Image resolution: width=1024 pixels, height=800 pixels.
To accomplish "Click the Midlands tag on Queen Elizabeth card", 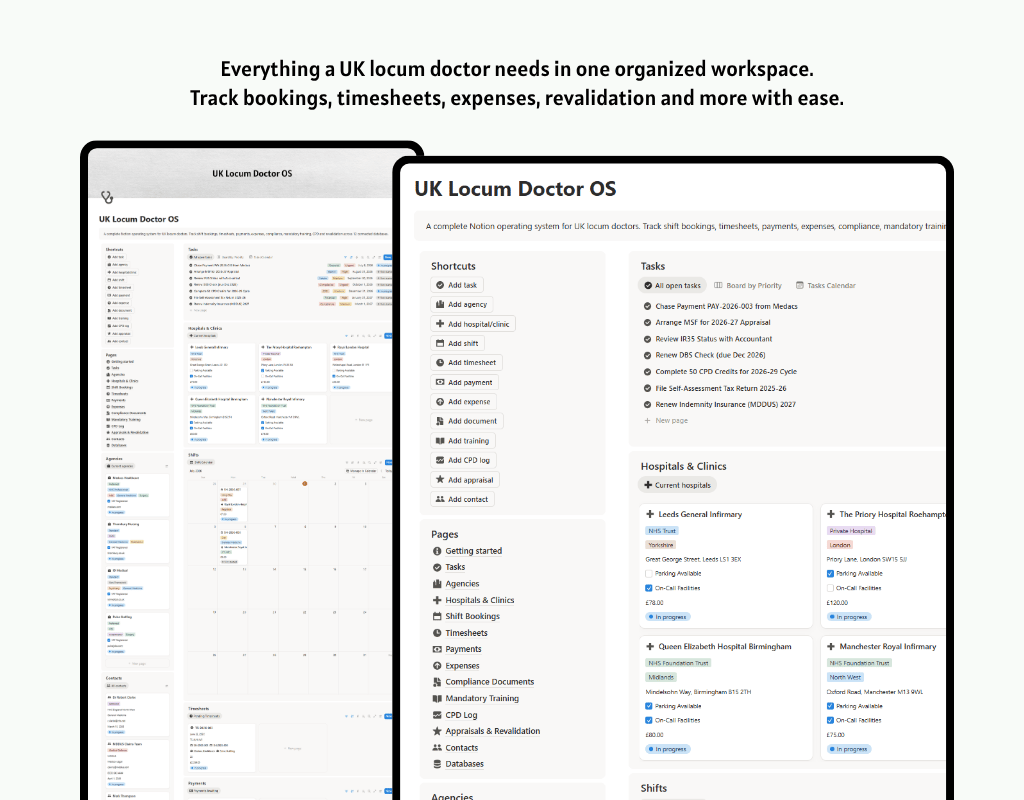I will (661, 677).
